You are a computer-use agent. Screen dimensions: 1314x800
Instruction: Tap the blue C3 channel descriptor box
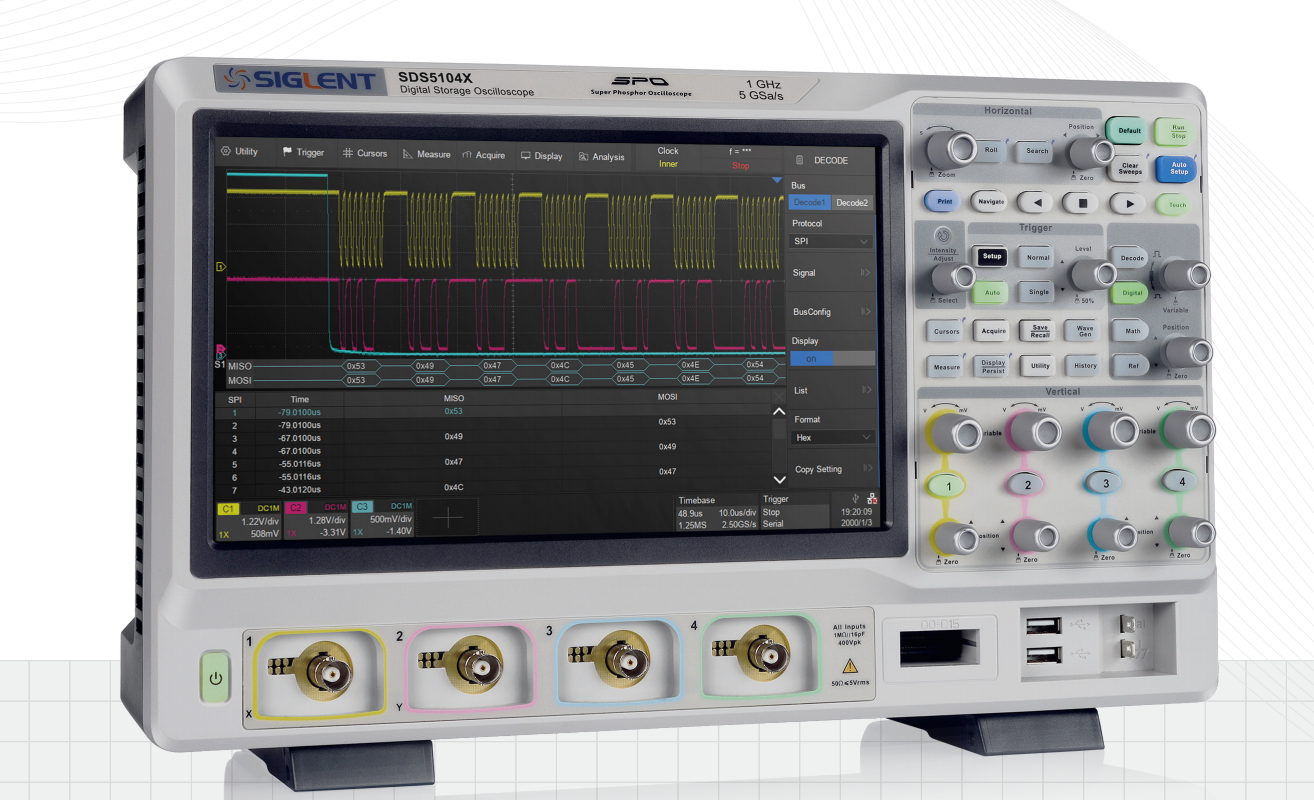tap(382, 519)
